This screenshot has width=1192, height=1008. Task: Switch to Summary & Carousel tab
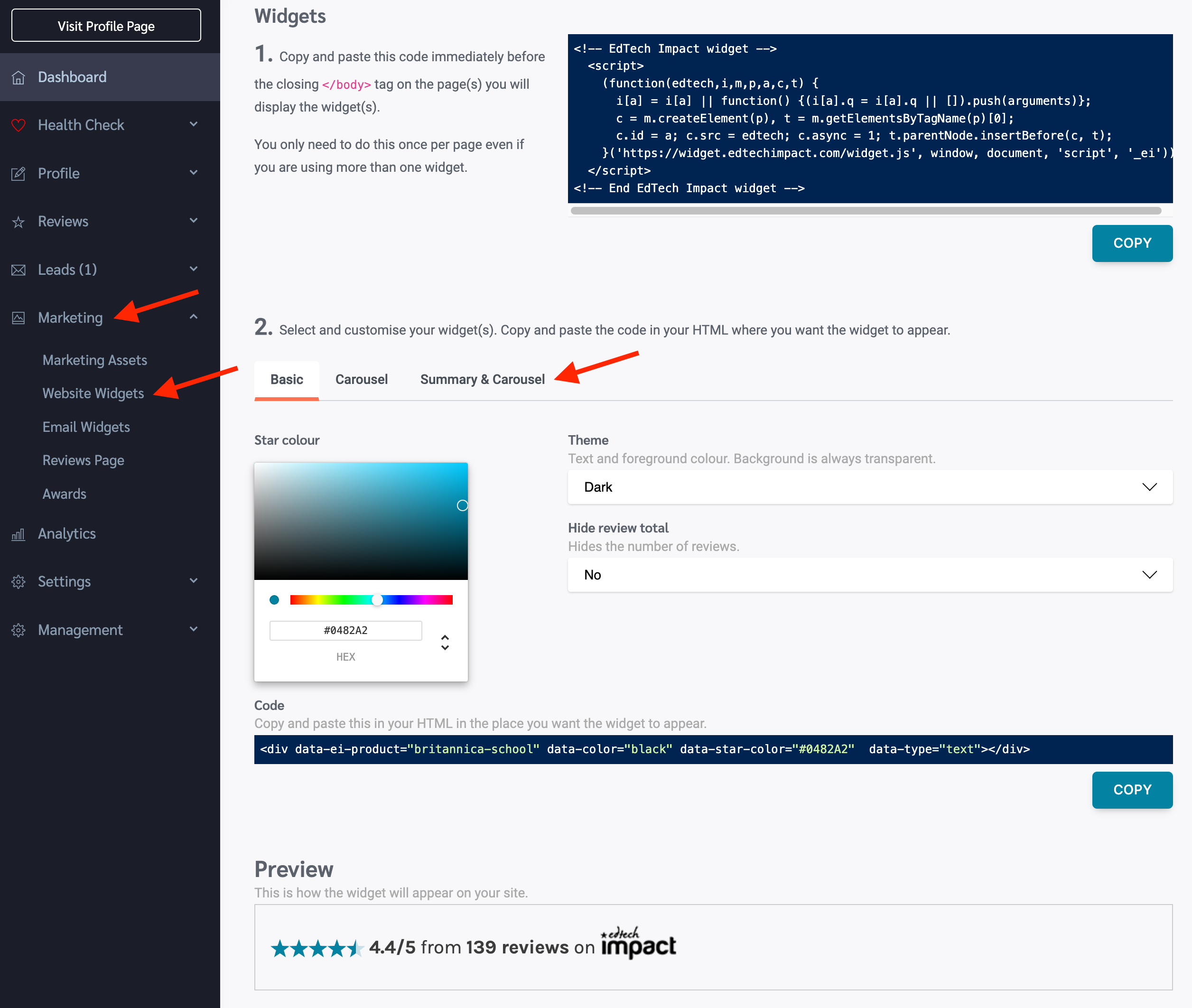click(482, 380)
